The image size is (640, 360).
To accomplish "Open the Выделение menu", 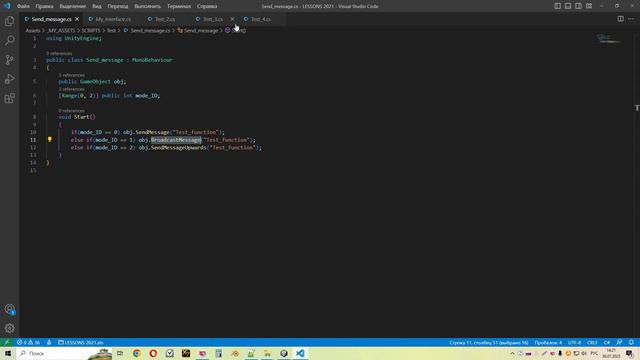I will click(73, 6).
